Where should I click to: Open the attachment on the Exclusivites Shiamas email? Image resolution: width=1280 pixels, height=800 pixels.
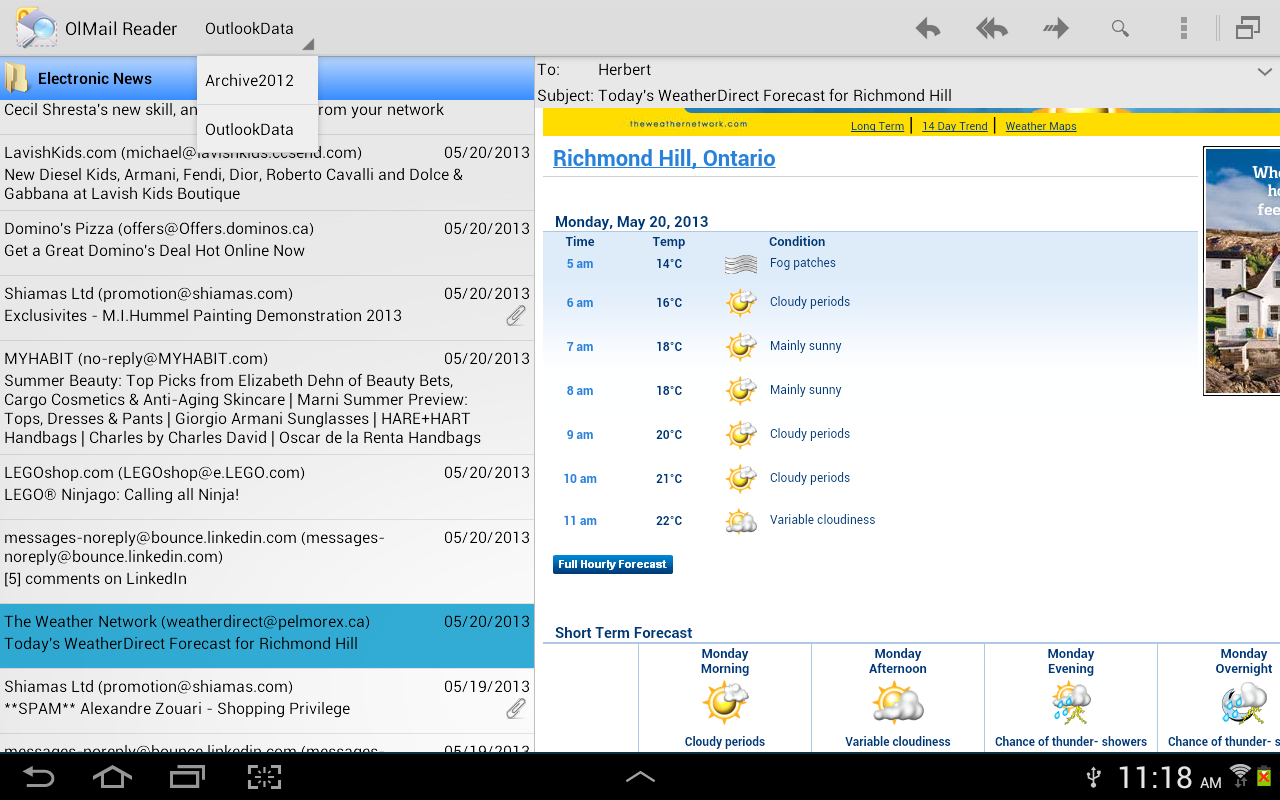pyautogui.click(x=516, y=315)
